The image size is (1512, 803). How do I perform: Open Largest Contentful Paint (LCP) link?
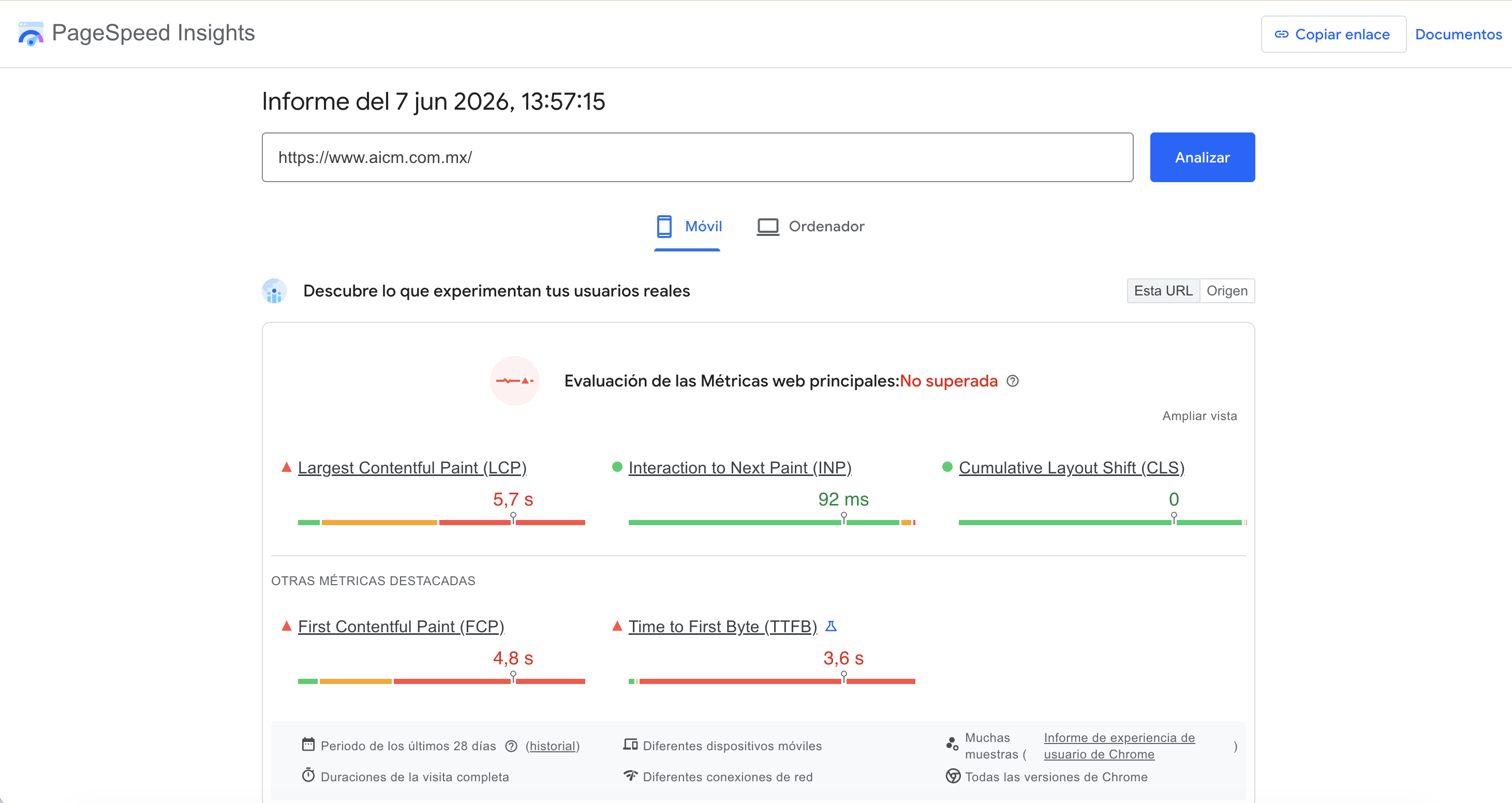tap(412, 468)
